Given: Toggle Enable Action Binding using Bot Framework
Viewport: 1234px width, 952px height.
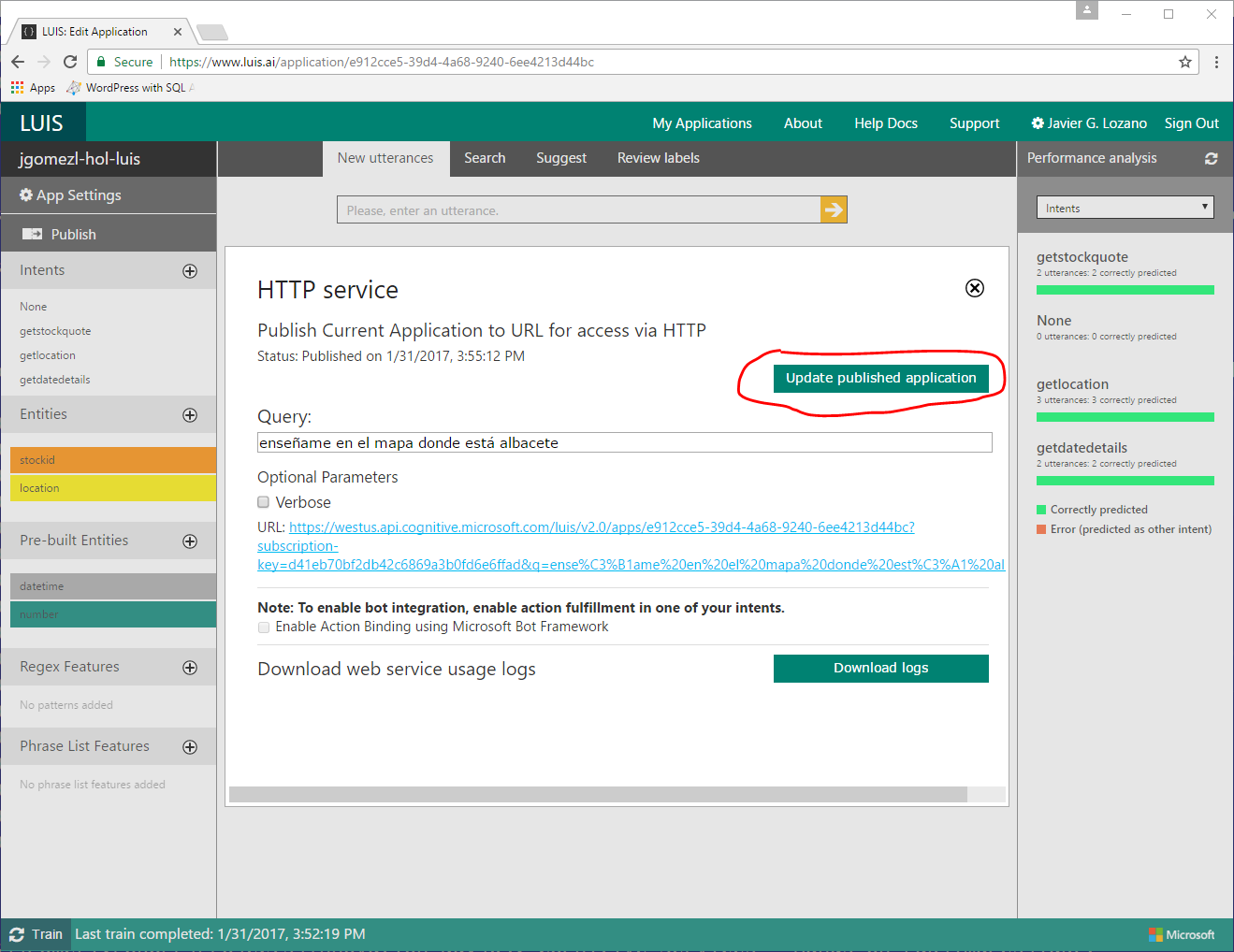Looking at the screenshot, I should click(x=263, y=627).
